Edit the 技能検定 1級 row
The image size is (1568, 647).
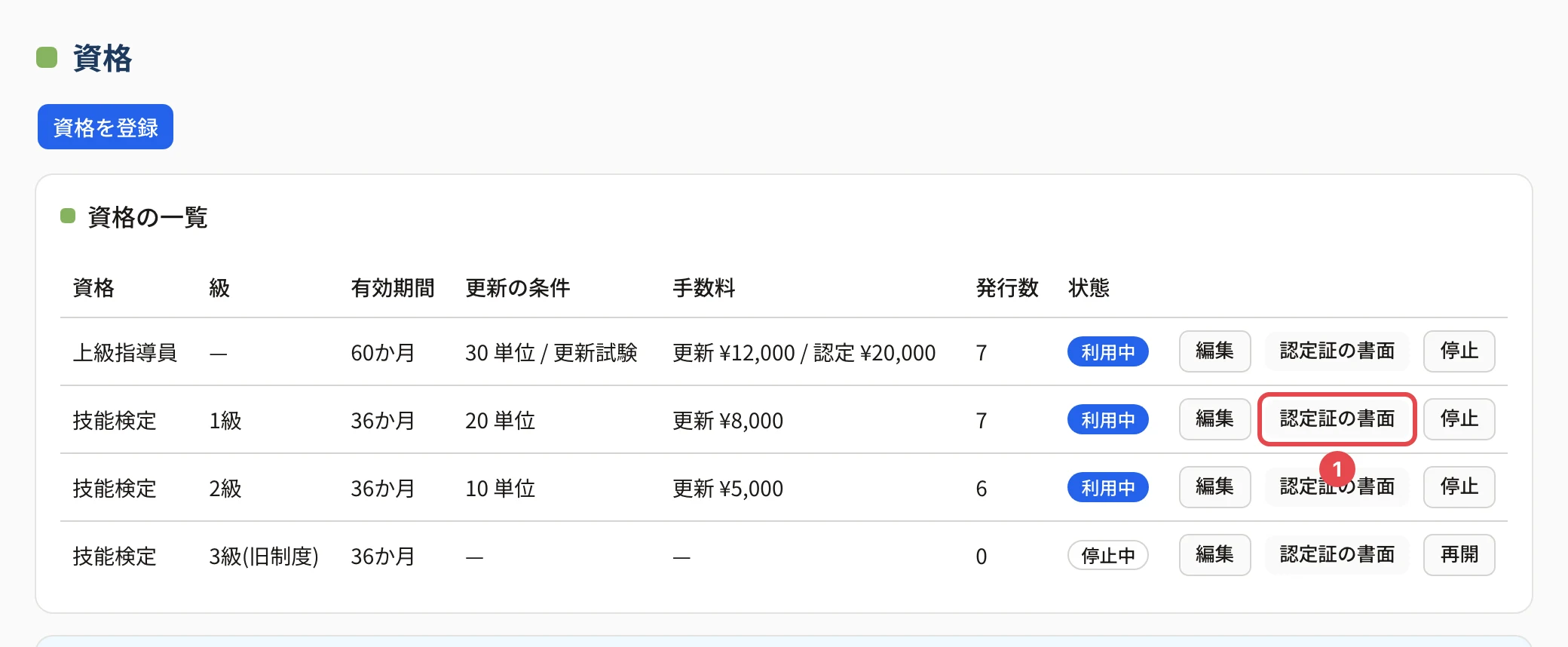coord(1214,419)
